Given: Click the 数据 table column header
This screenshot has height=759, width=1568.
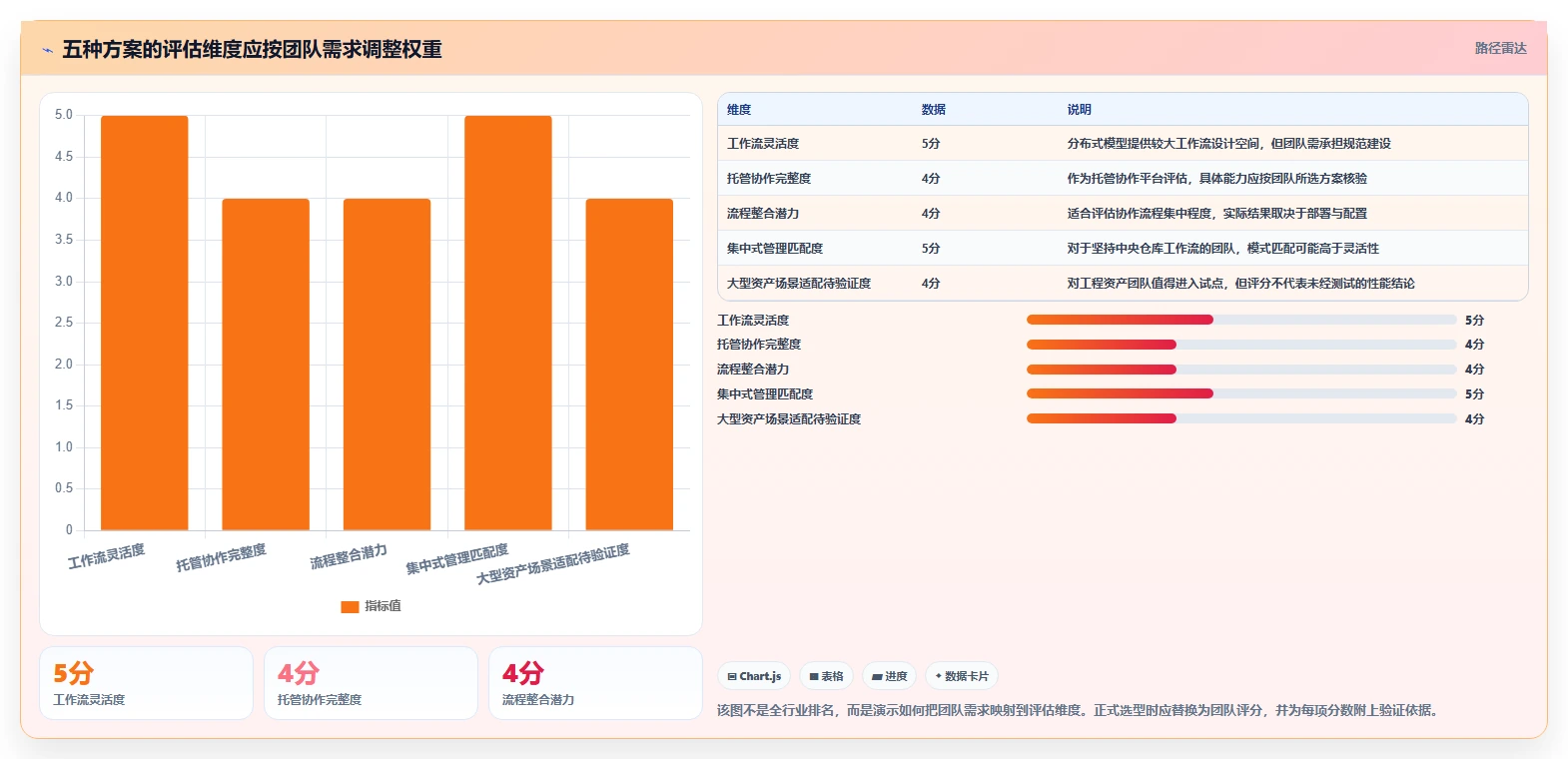Looking at the screenshot, I should click(934, 110).
